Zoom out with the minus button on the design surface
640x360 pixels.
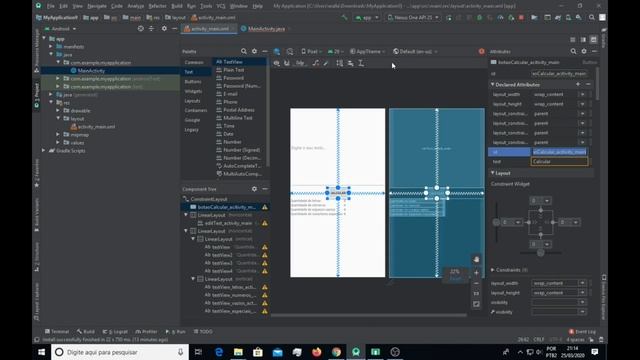[x=476, y=283]
